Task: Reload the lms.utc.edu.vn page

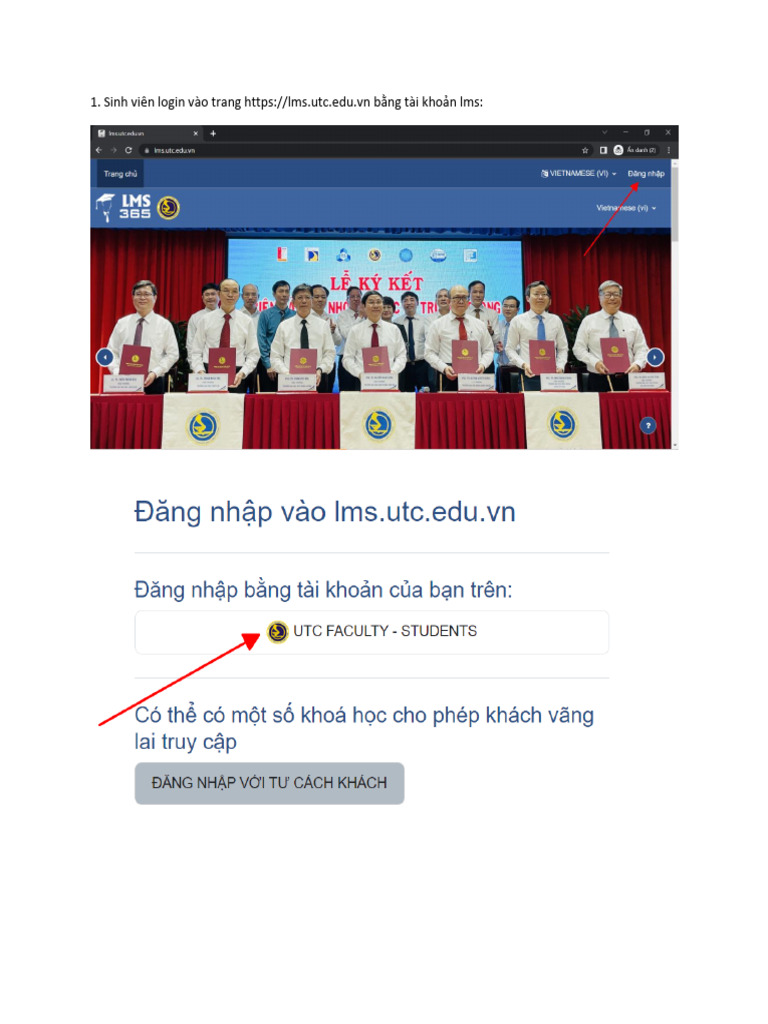Action: click(129, 150)
